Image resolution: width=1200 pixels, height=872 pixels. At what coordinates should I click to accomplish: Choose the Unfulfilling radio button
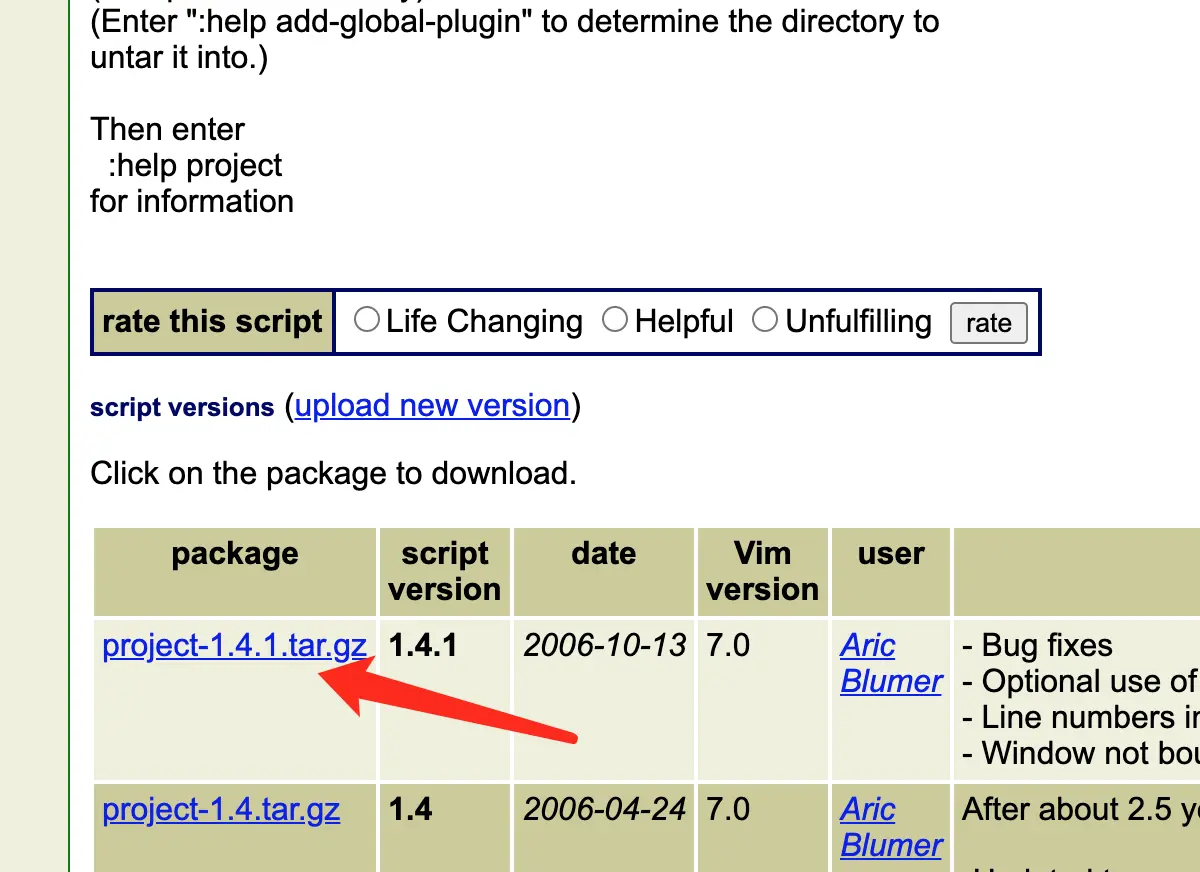766,320
